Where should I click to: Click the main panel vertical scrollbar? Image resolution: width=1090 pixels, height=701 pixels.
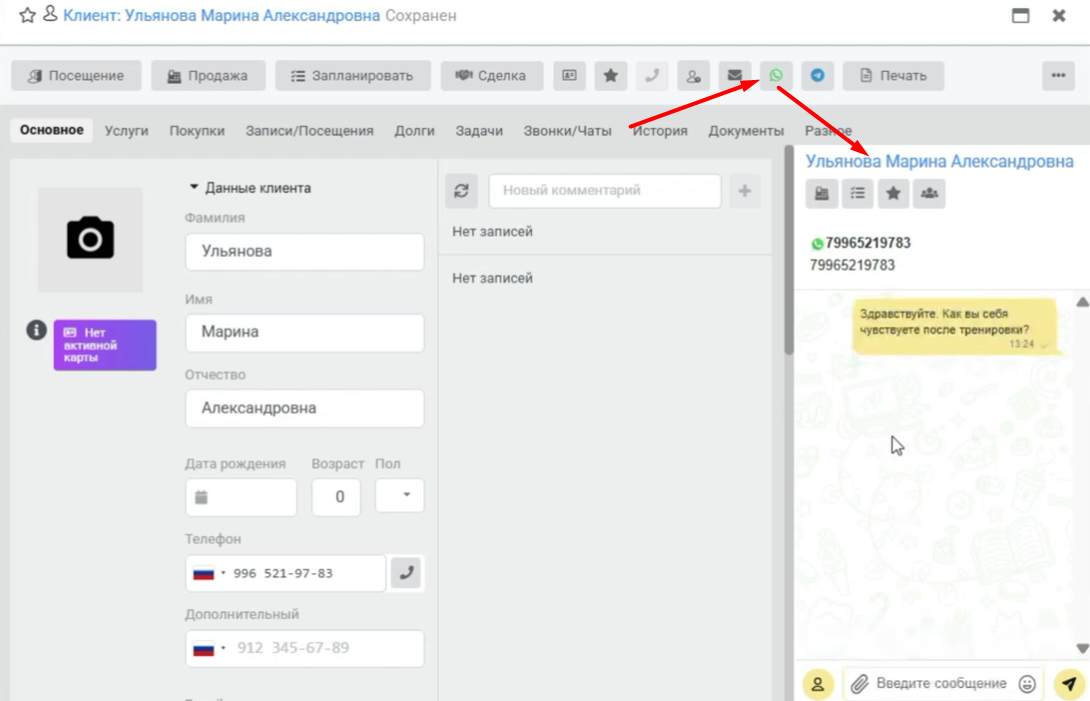point(788,250)
